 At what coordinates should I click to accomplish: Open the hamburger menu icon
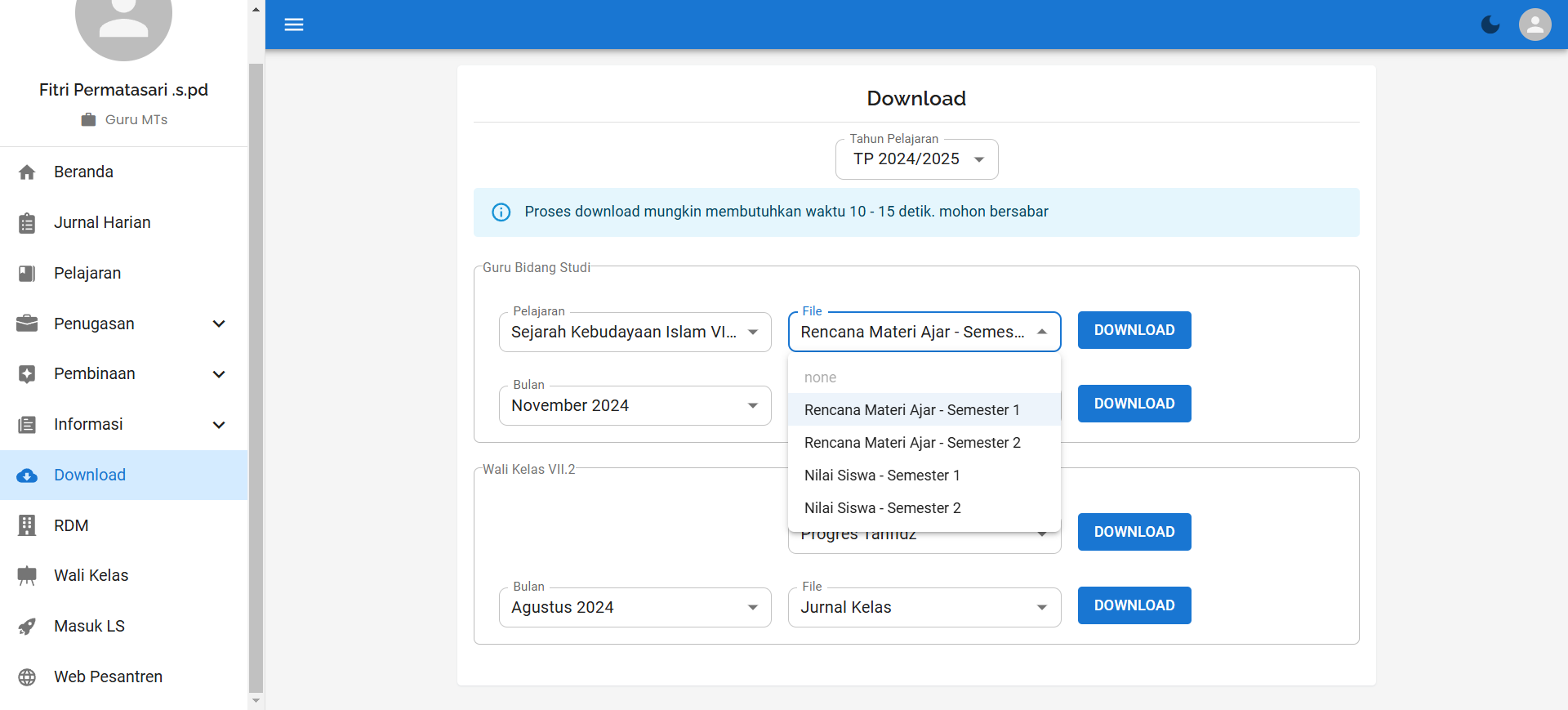click(x=294, y=25)
